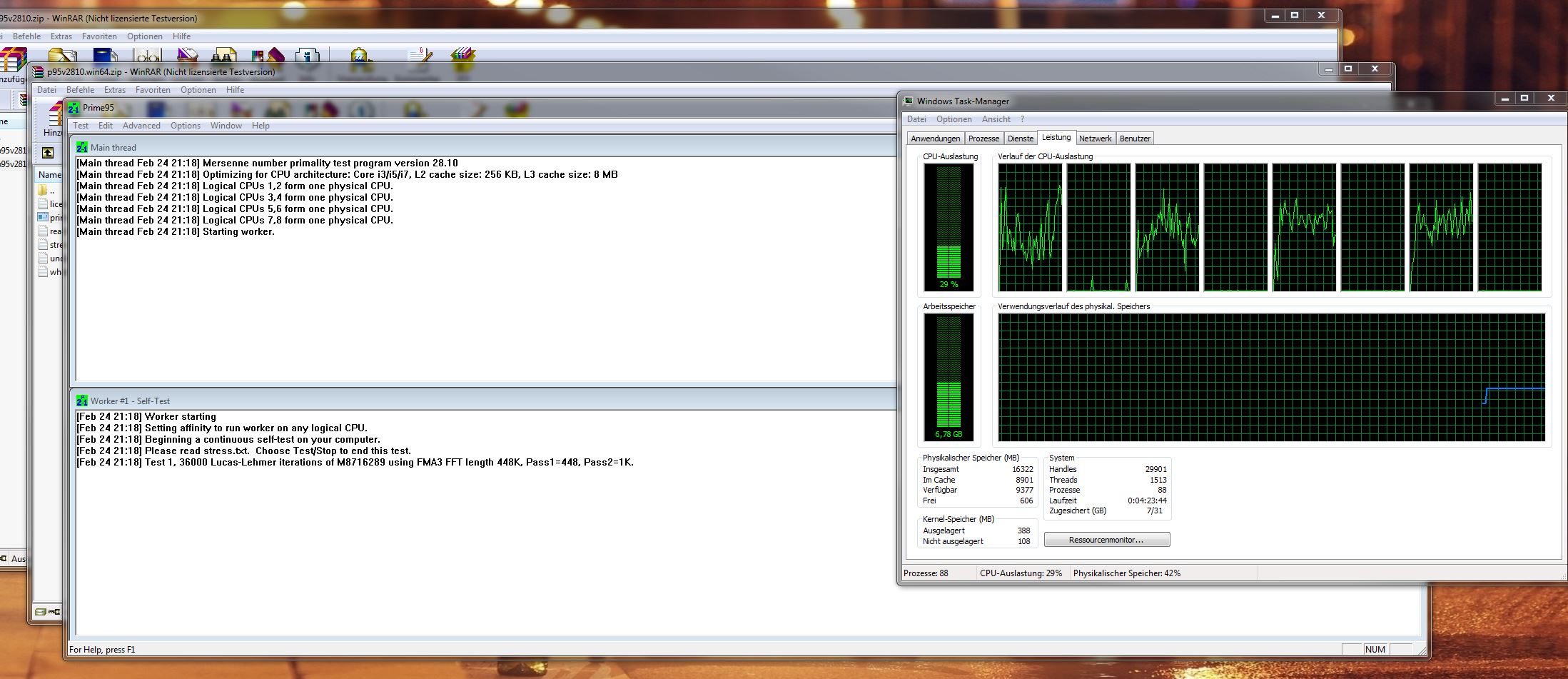Open the Window menu in Prime95
The image size is (1568, 679).
click(x=226, y=126)
